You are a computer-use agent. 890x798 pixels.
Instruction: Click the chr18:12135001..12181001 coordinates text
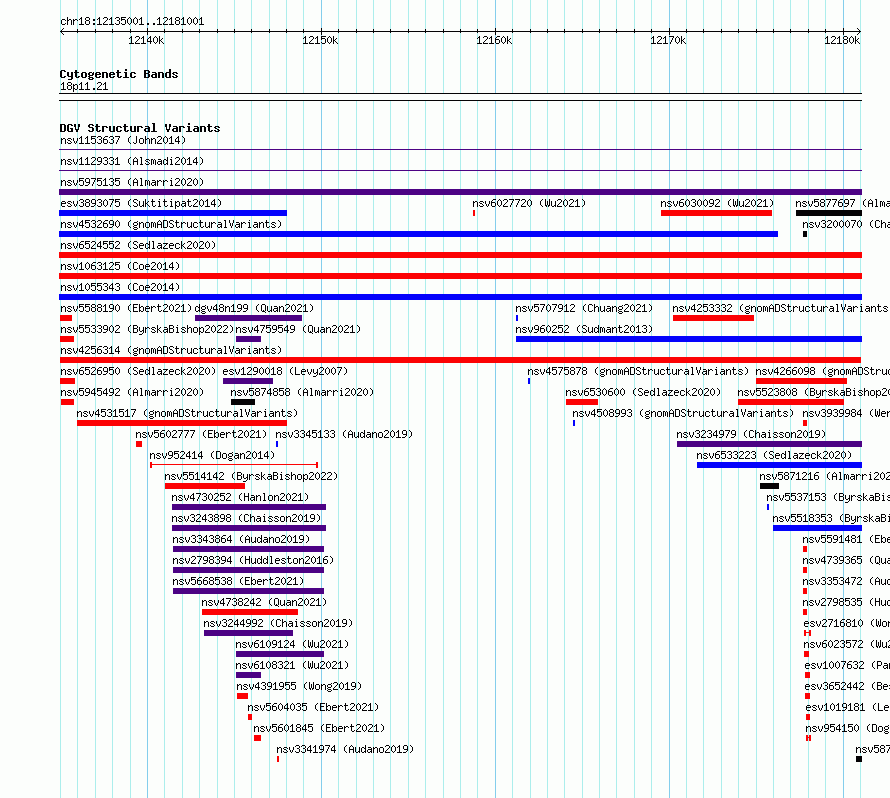click(x=132, y=22)
